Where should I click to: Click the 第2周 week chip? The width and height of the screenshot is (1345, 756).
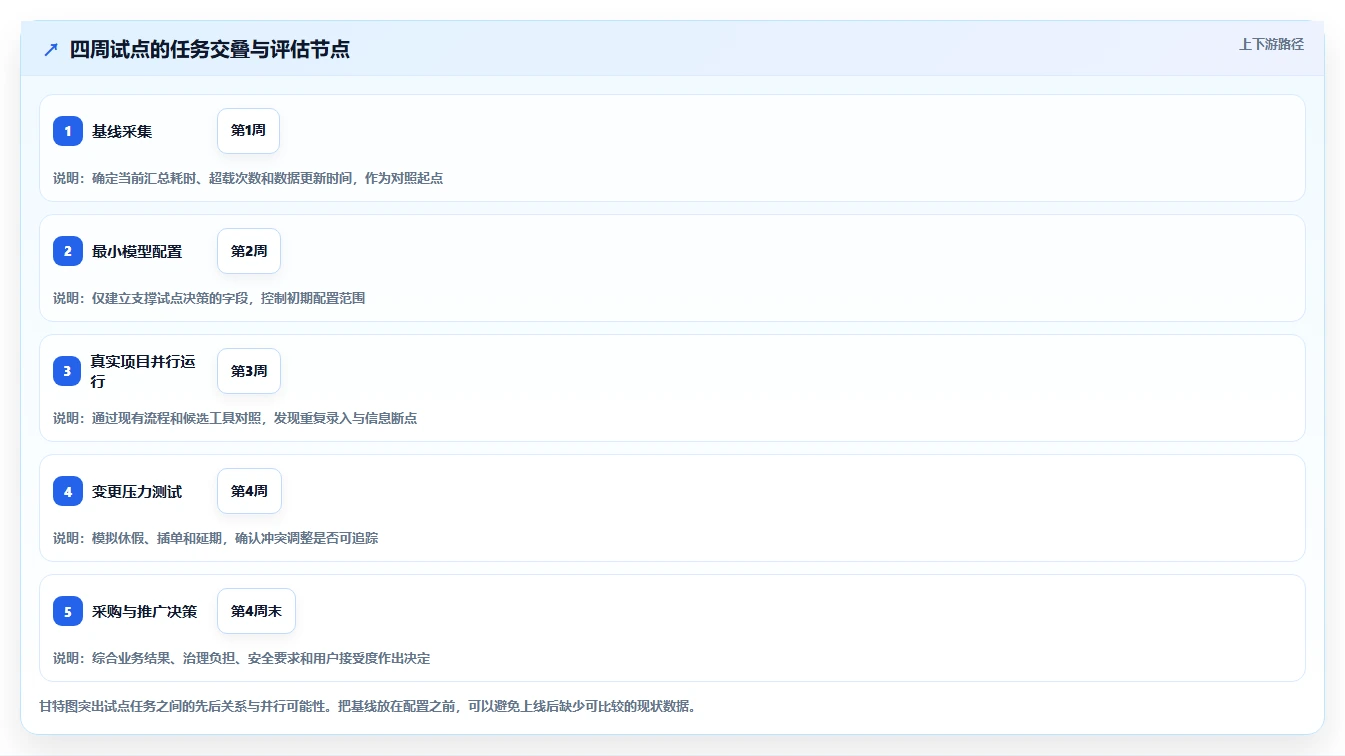(x=249, y=251)
